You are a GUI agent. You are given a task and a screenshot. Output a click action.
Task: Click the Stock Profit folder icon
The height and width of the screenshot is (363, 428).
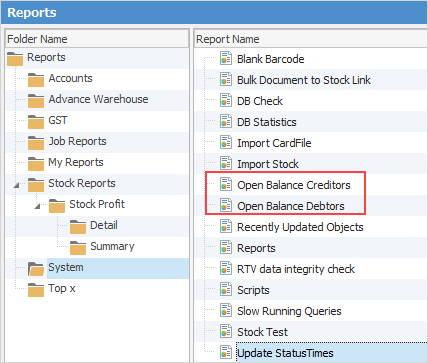tap(57, 206)
